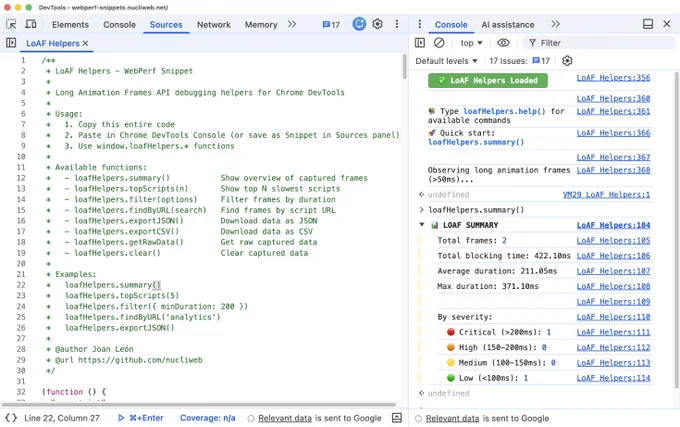The image size is (680, 427).
Task: Show the Sources navigator sidebar
Action: pos(11,43)
